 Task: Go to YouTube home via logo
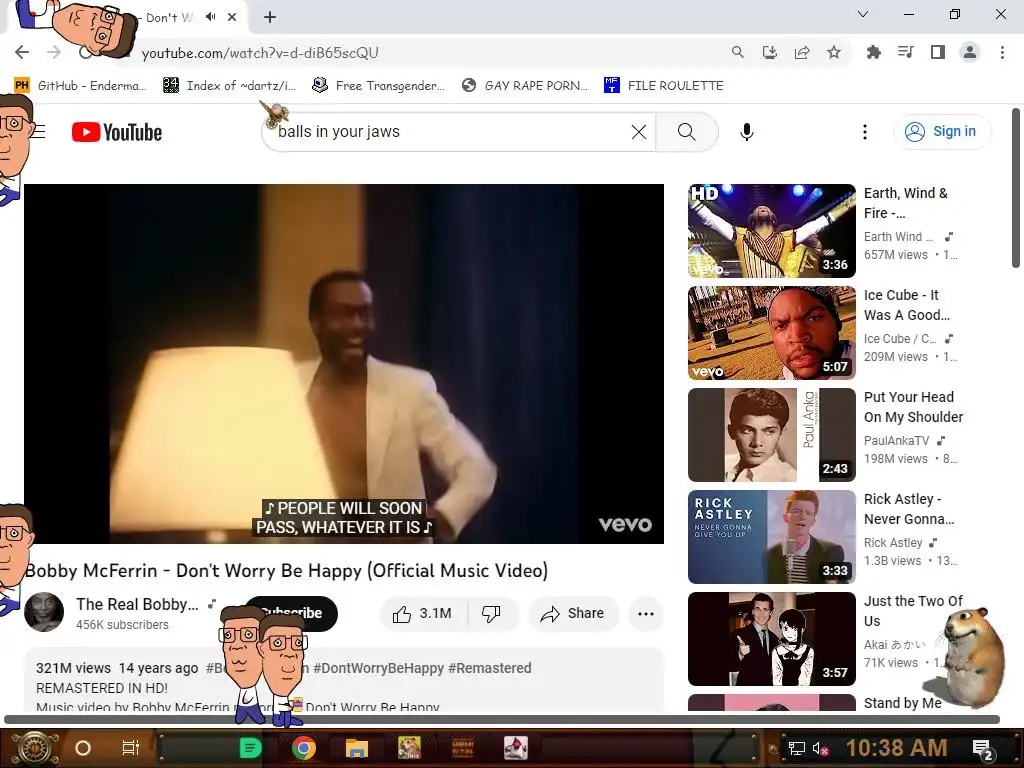point(117,132)
